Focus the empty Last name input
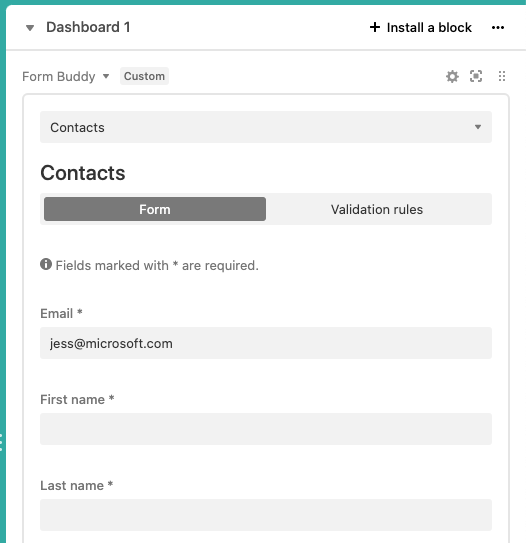 (266, 515)
